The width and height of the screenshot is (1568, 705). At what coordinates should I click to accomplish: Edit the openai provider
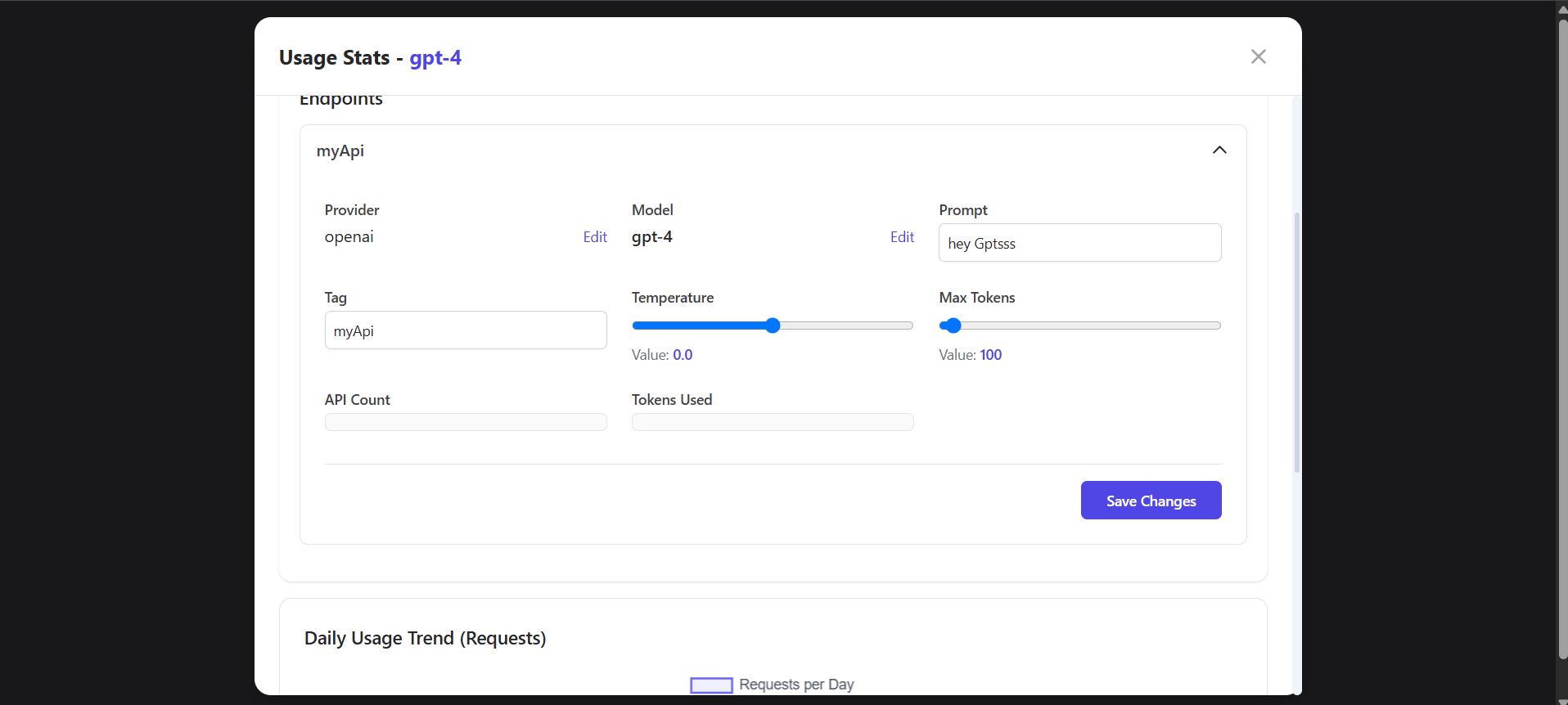[x=595, y=237]
